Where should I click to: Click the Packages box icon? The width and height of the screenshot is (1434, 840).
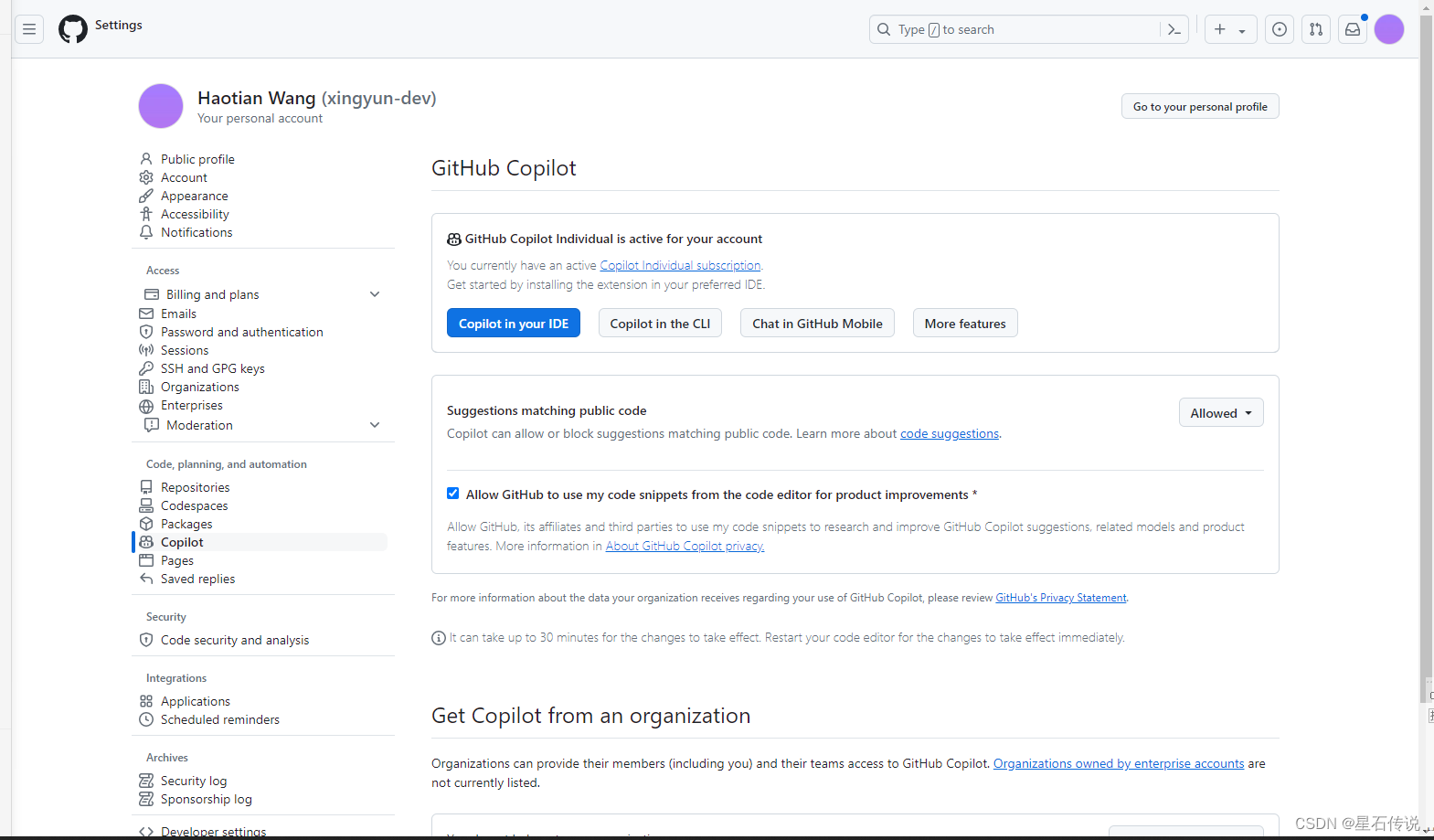(146, 524)
